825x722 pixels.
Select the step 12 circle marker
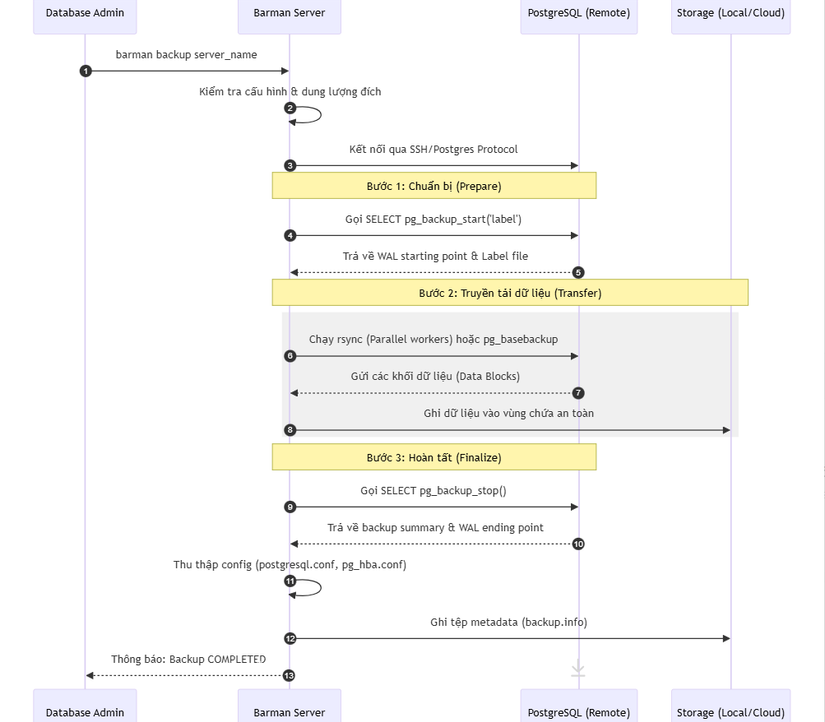coord(290,638)
